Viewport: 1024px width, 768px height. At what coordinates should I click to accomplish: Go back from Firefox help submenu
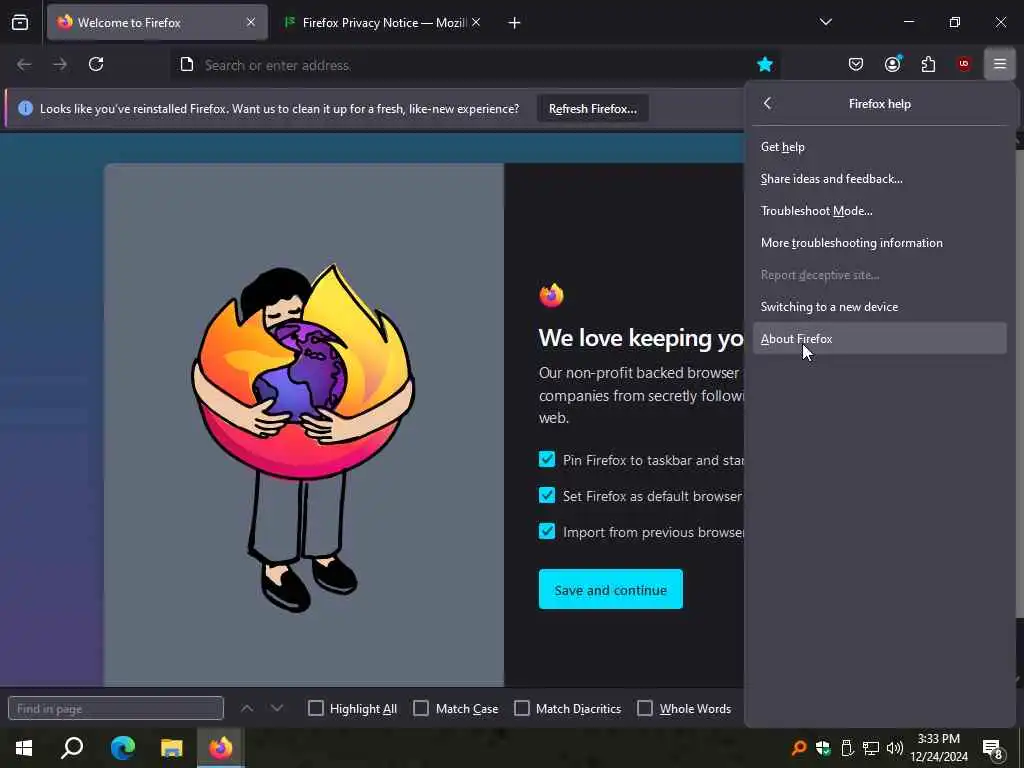coord(768,103)
